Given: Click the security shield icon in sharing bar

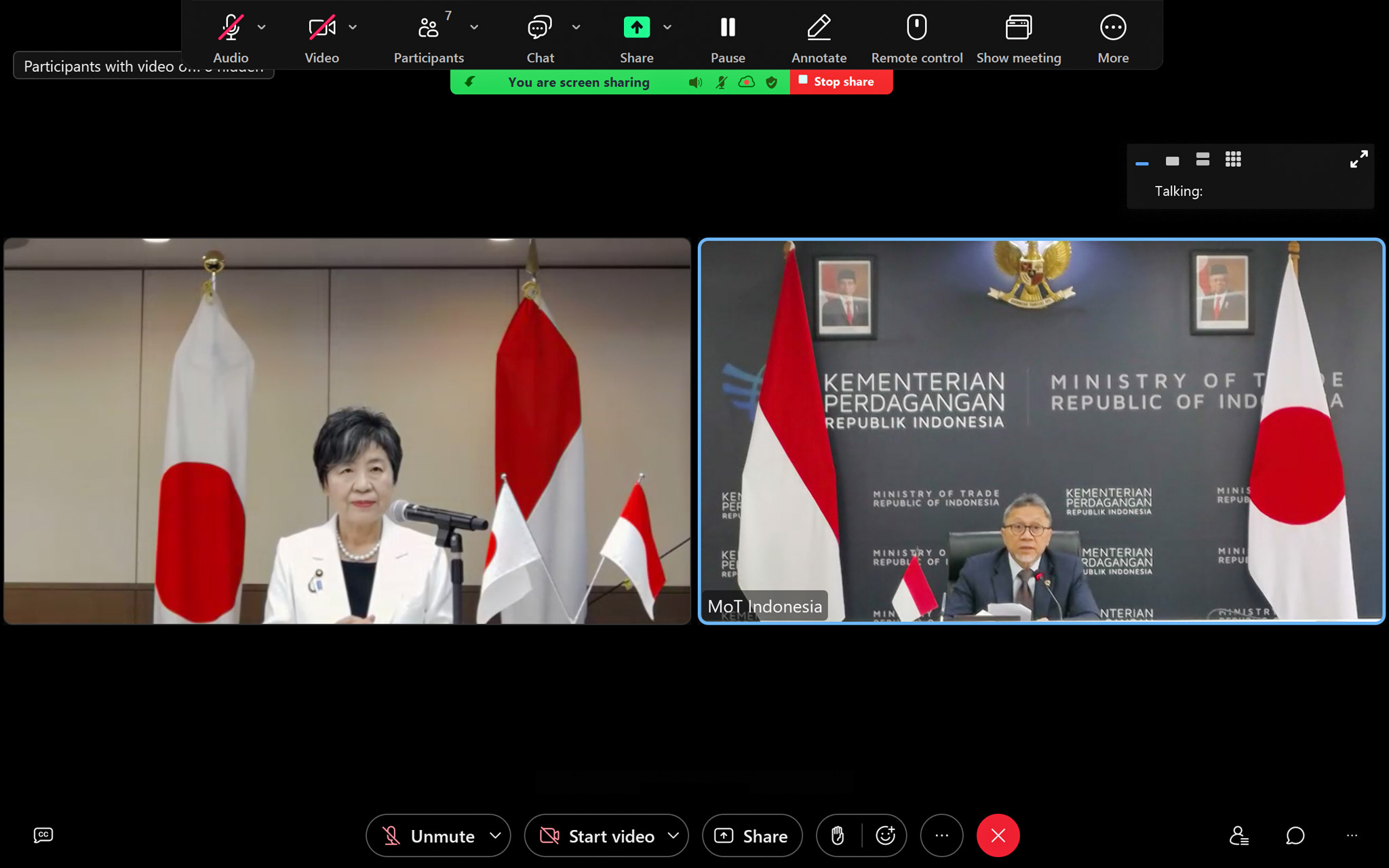Looking at the screenshot, I should (x=771, y=82).
